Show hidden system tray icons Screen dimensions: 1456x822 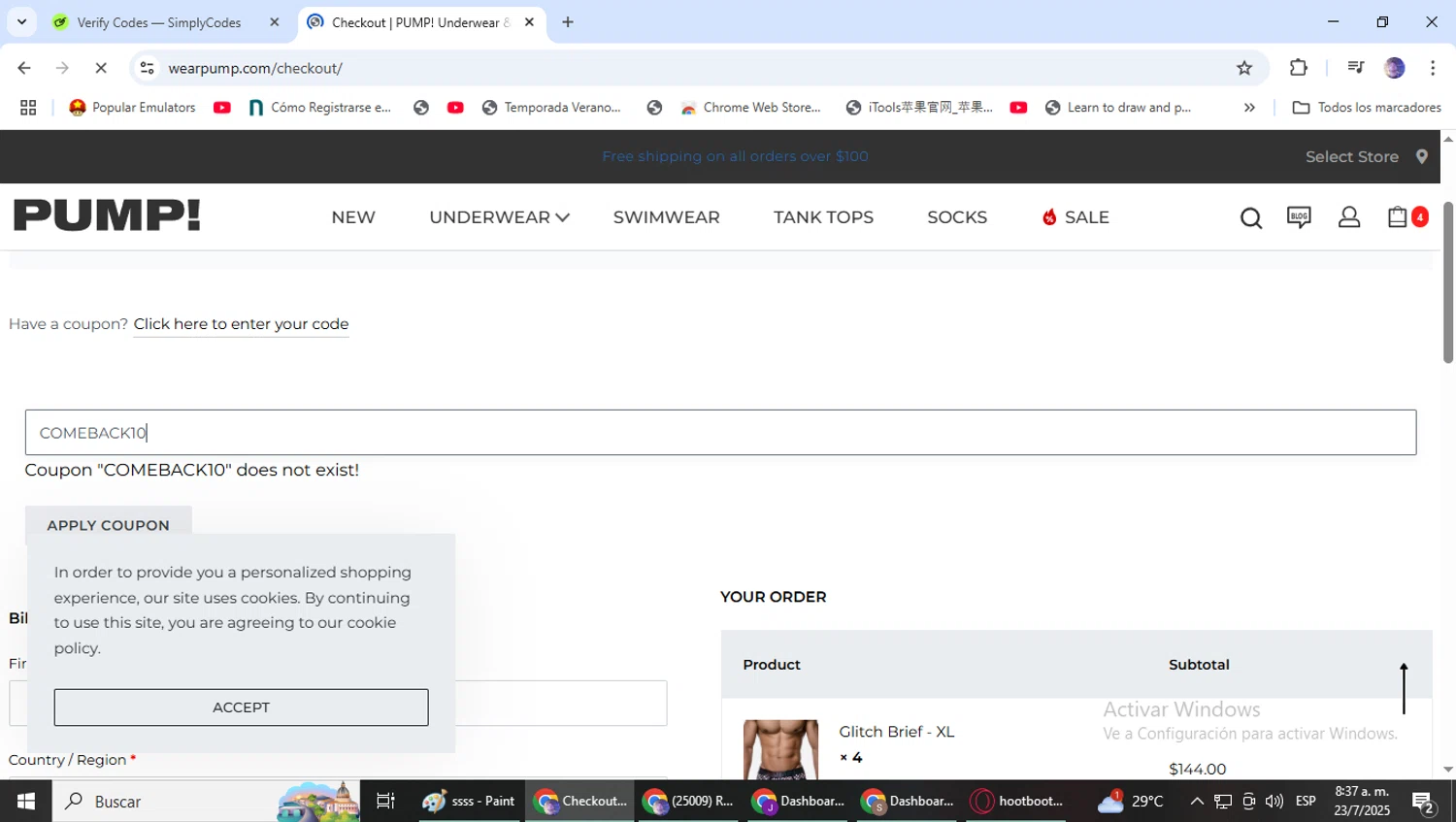[x=1197, y=801]
